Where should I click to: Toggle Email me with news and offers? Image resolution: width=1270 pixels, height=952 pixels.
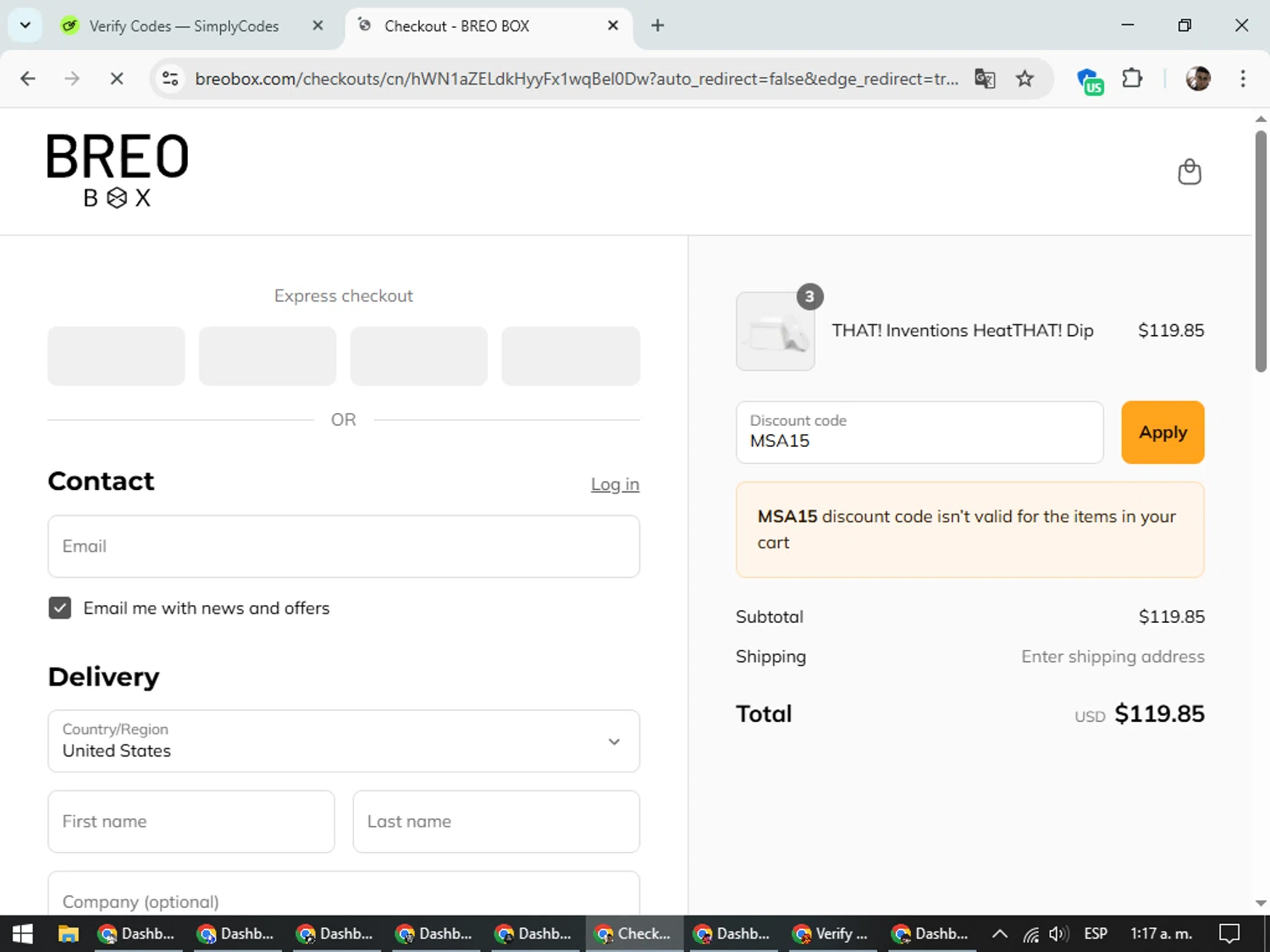[60, 608]
